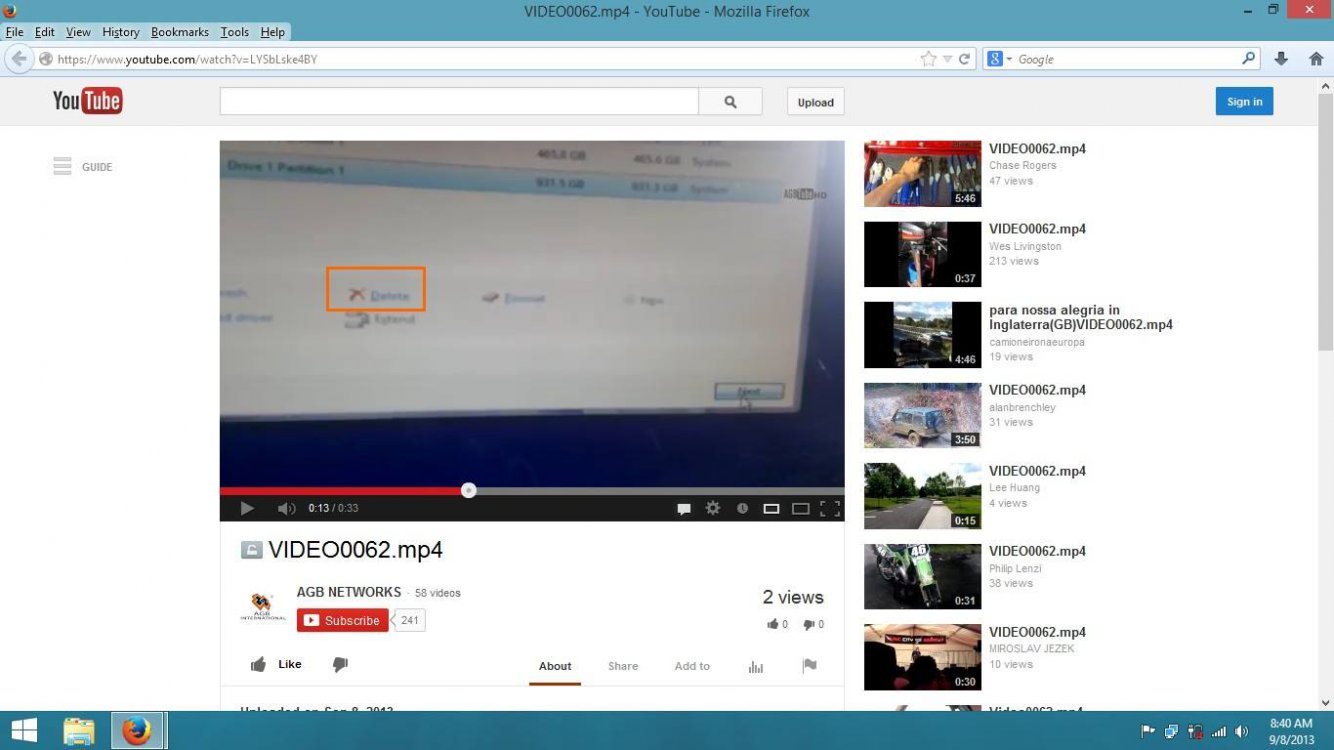Viewport: 1334px width, 750px height.
Task: Click the AGB International channel avatar
Action: (262, 607)
